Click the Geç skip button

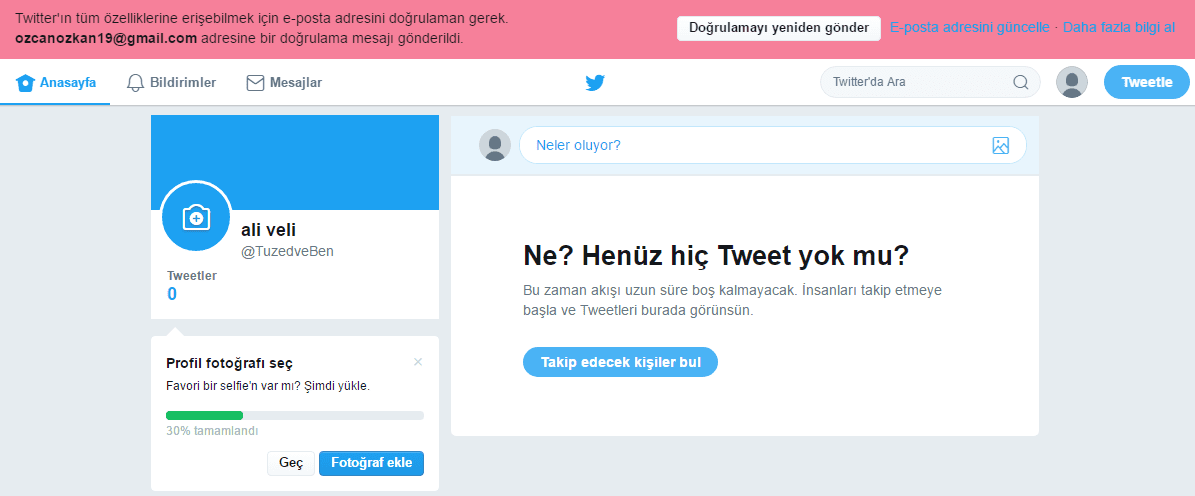click(x=291, y=463)
